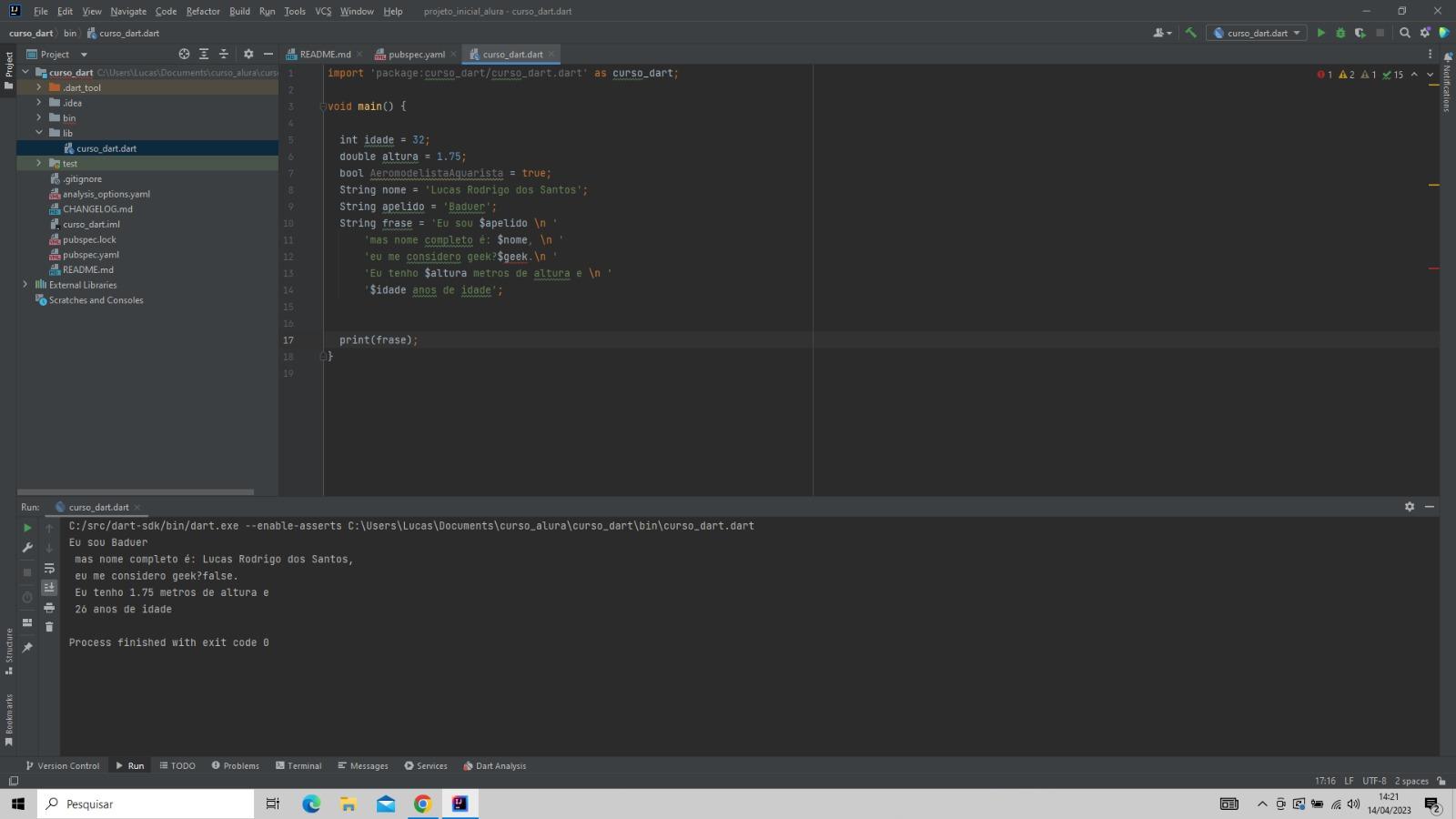
Task: Go to next highlighted error arrow
Action: (x=1431, y=75)
